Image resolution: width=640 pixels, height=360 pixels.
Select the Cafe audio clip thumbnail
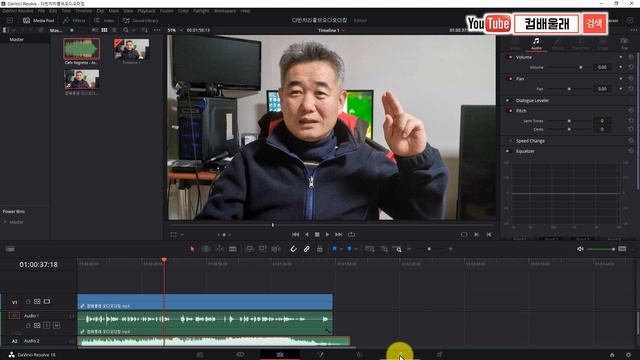81,49
